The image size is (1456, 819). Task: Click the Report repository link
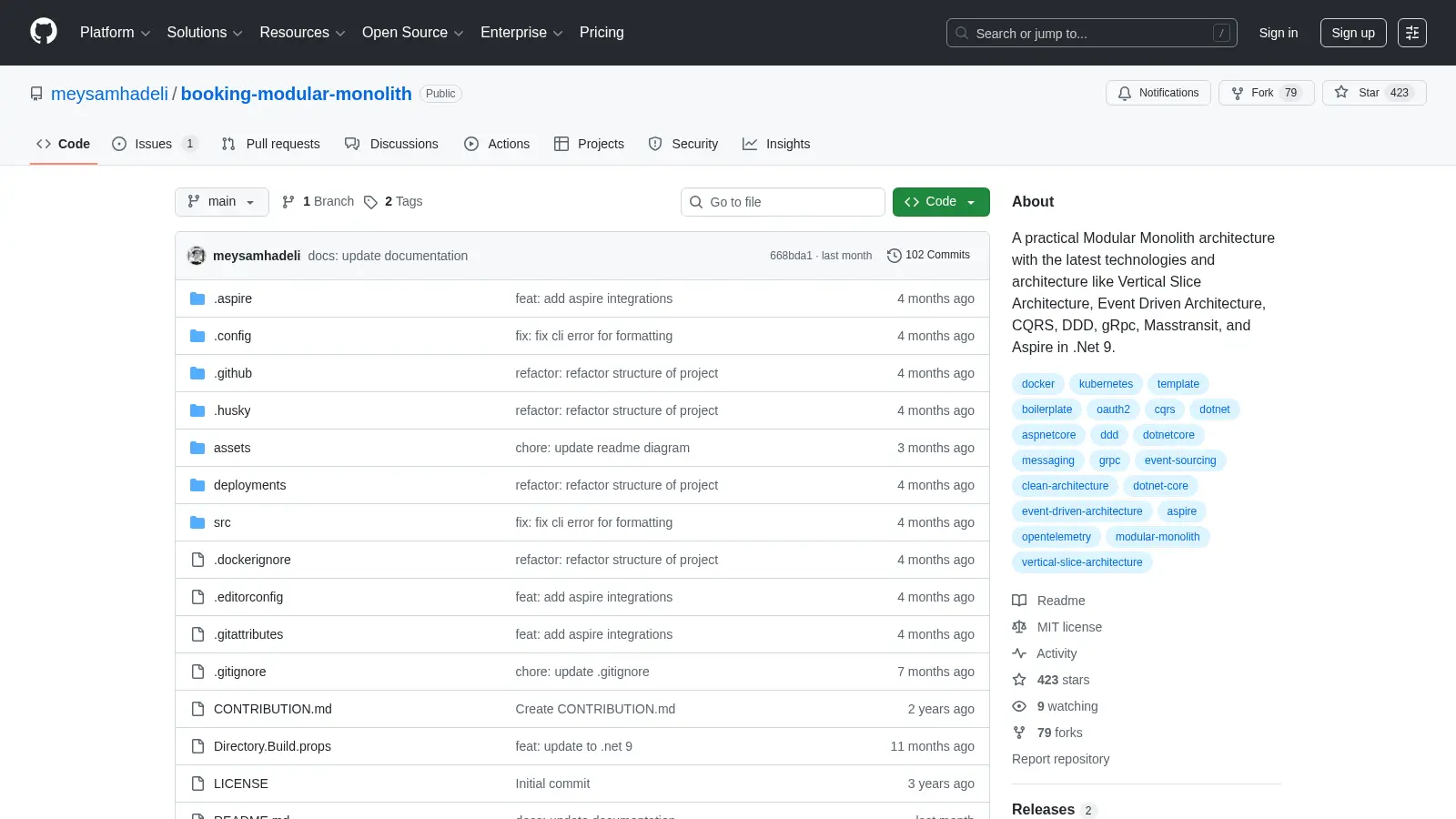[x=1060, y=759]
